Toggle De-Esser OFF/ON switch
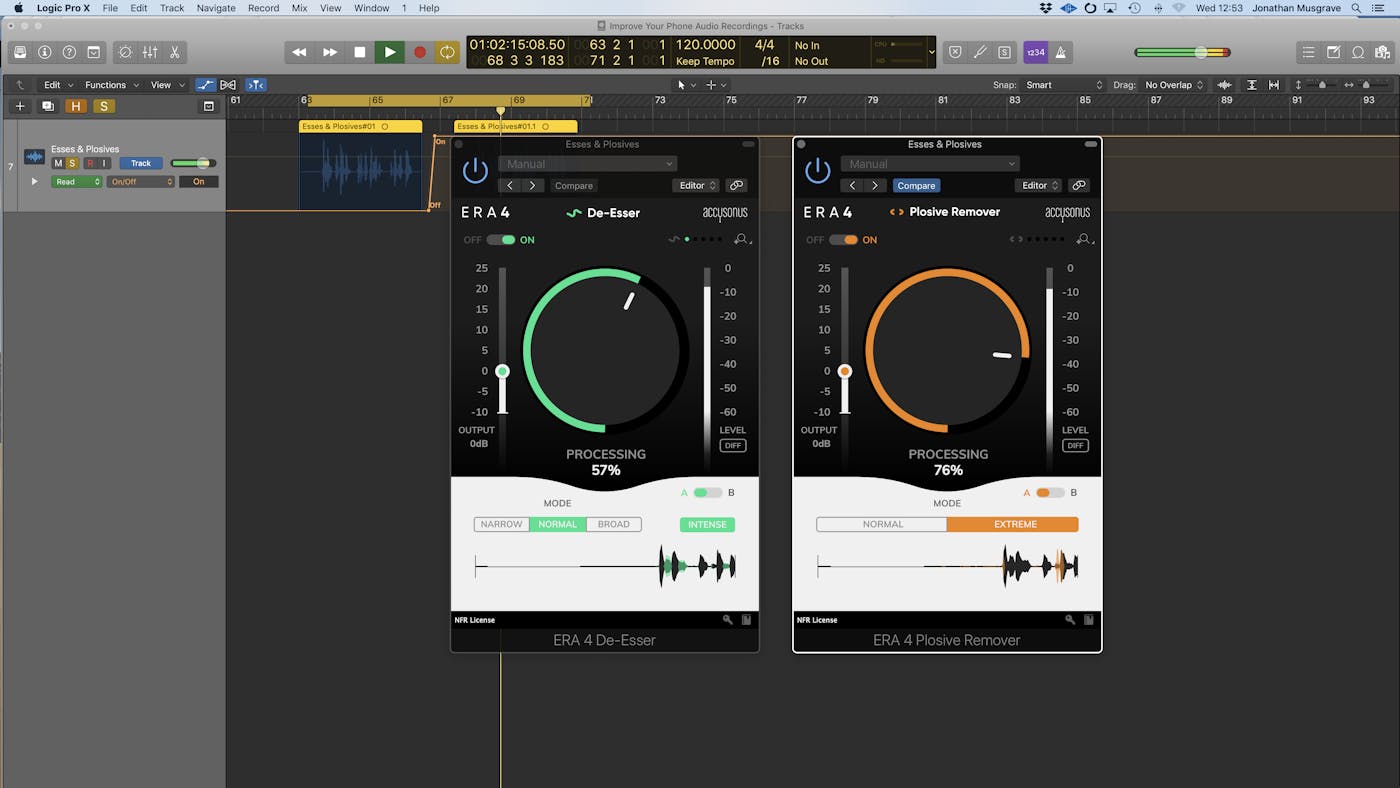The image size is (1400, 788). pos(501,240)
